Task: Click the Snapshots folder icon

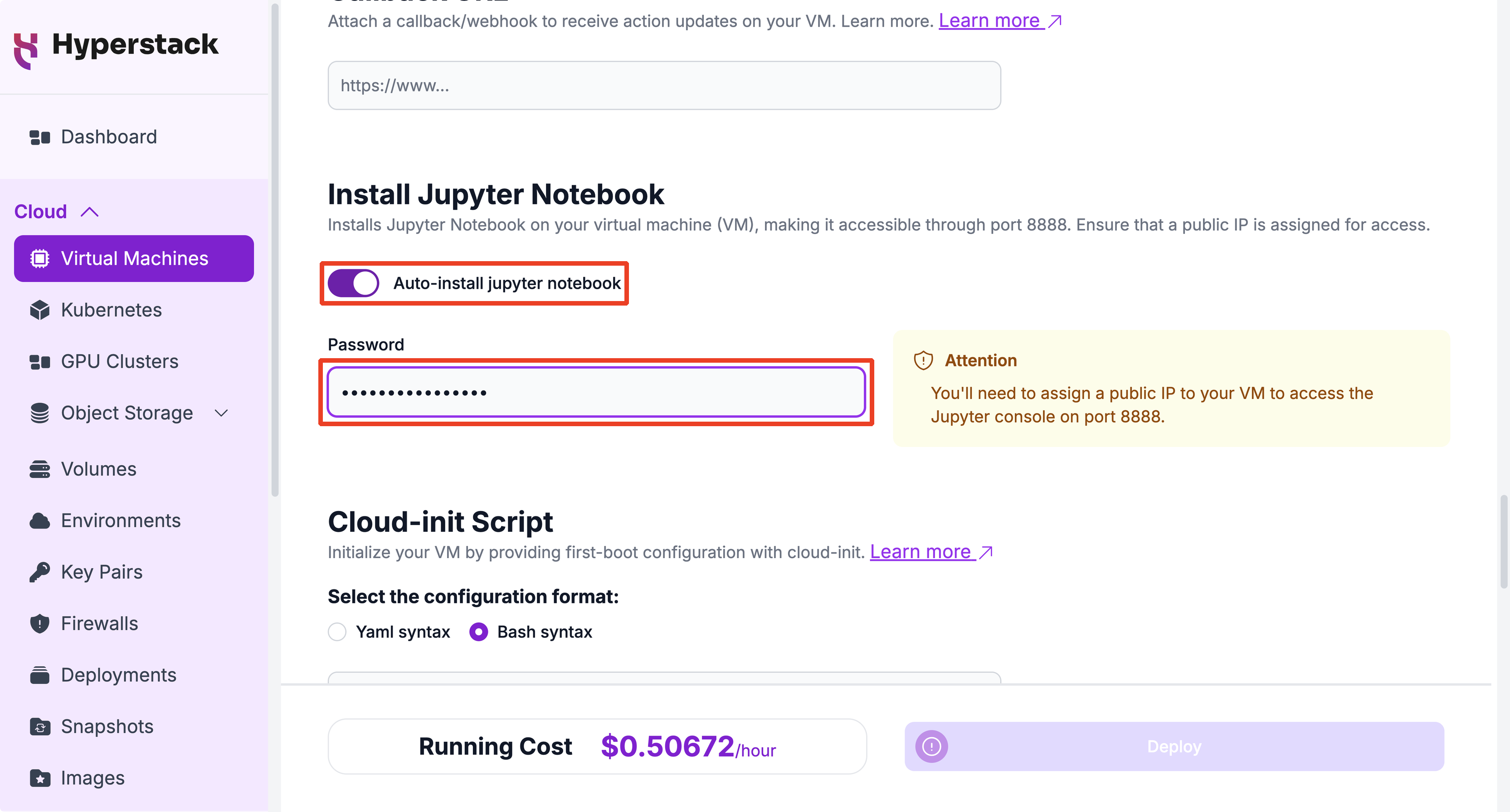Action: pyautogui.click(x=39, y=727)
